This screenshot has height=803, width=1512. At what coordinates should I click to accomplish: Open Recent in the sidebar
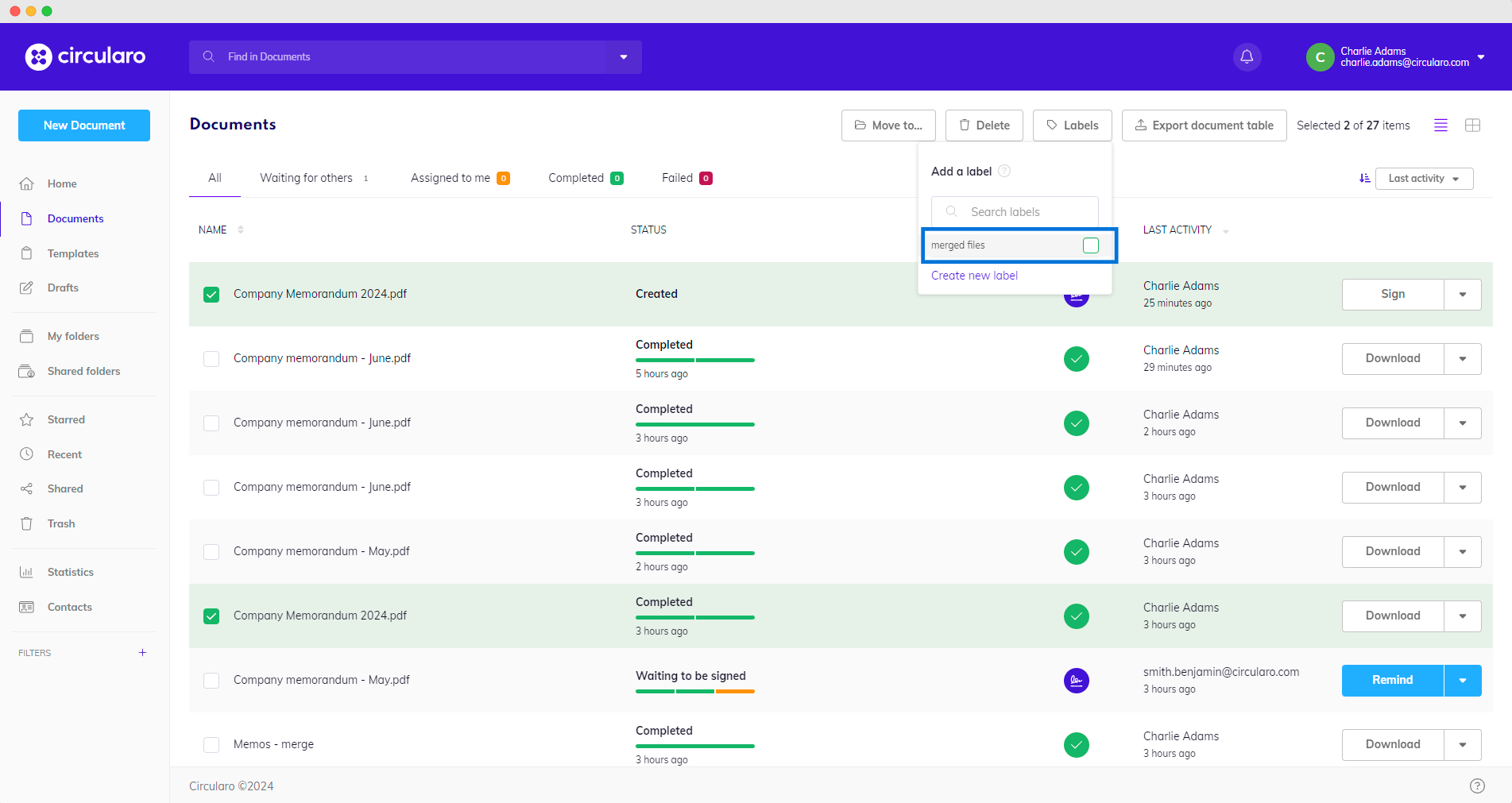tap(64, 454)
